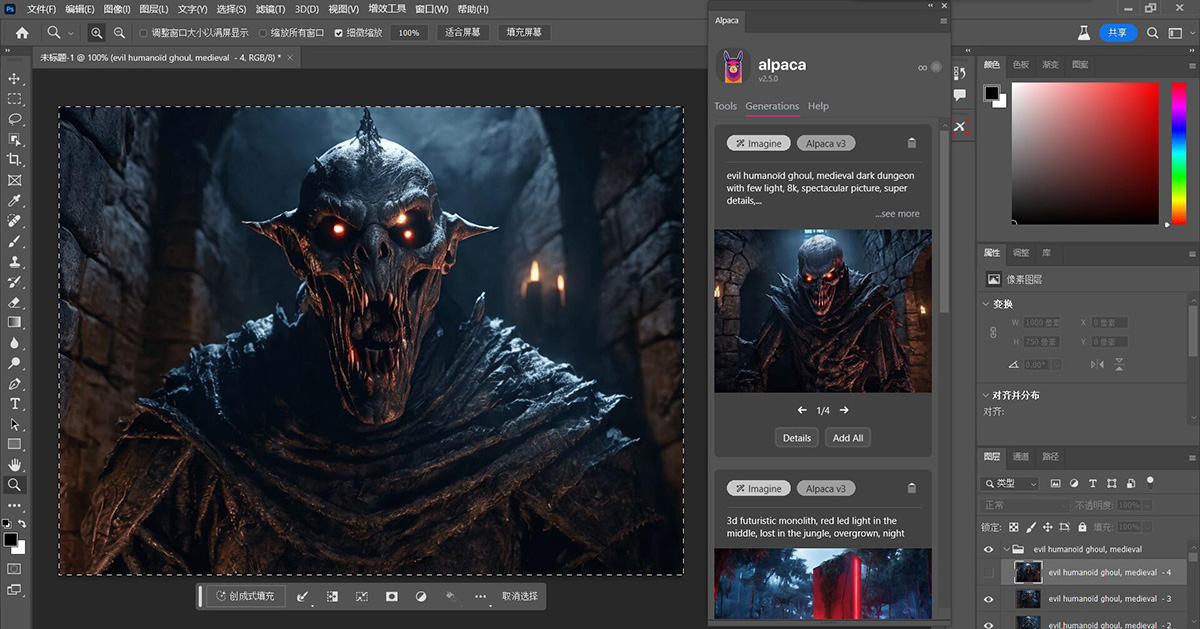Open the 'Alpaca v3' model dropdown
The image size is (1200, 629).
826,143
